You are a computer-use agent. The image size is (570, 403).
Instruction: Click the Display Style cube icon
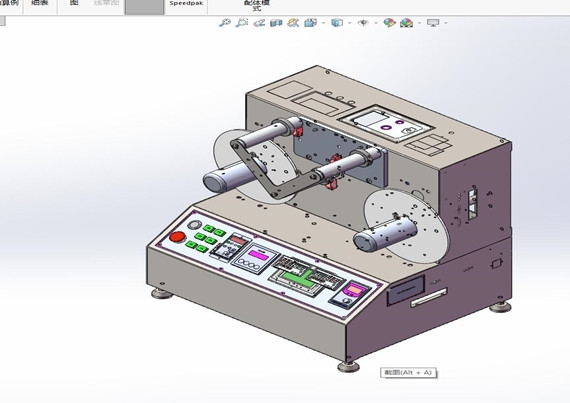pos(337,23)
